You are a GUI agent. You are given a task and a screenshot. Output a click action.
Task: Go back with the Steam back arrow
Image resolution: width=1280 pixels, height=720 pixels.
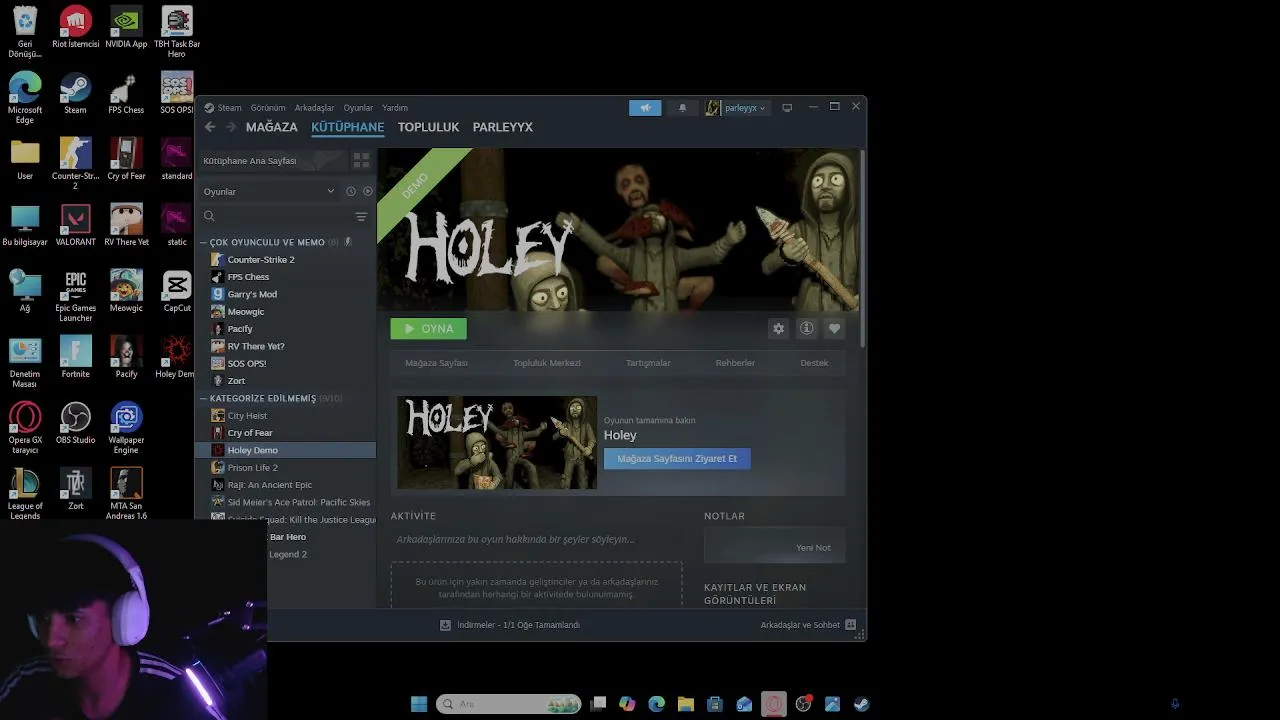click(x=210, y=127)
